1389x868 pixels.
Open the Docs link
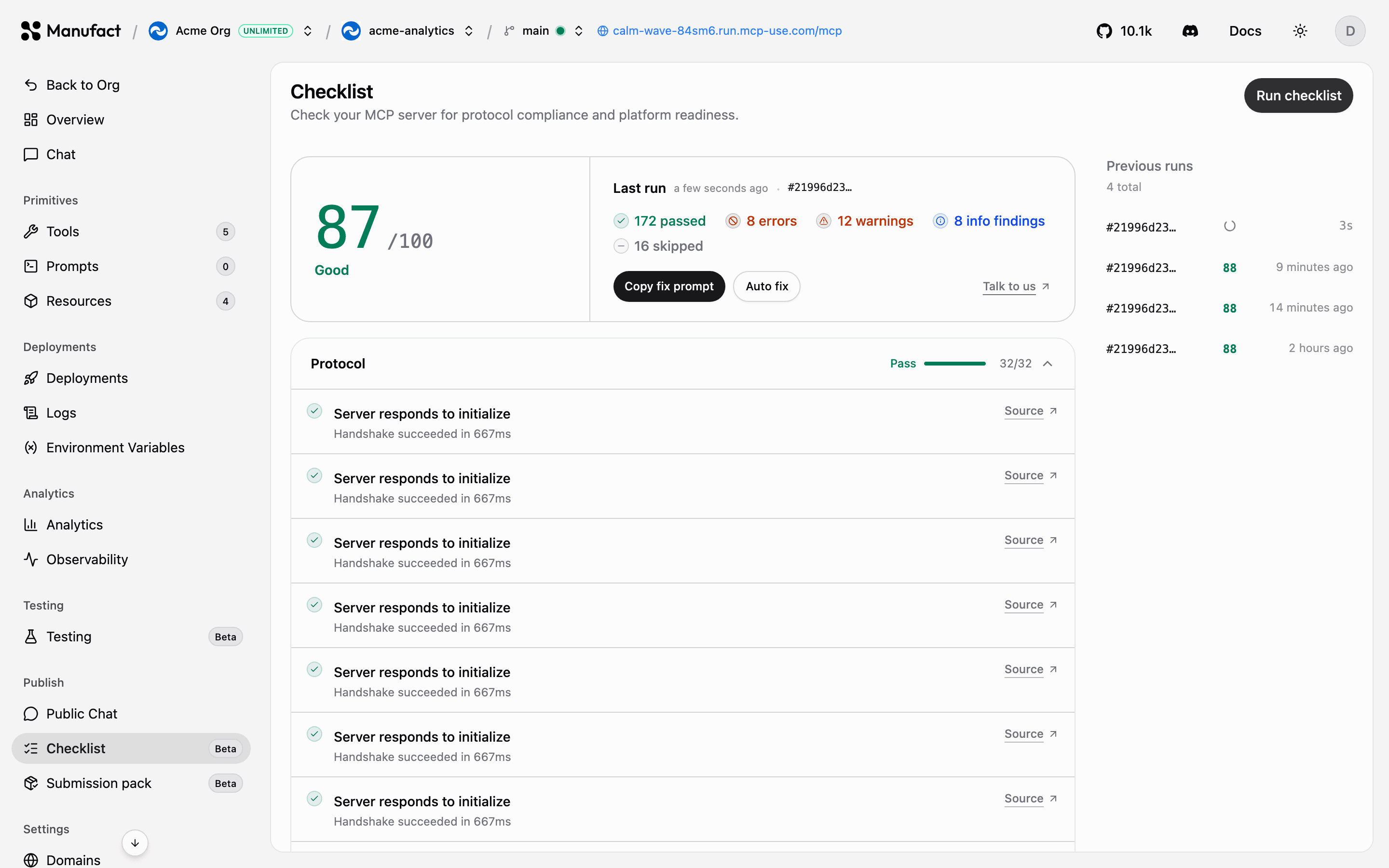click(x=1245, y=31)
